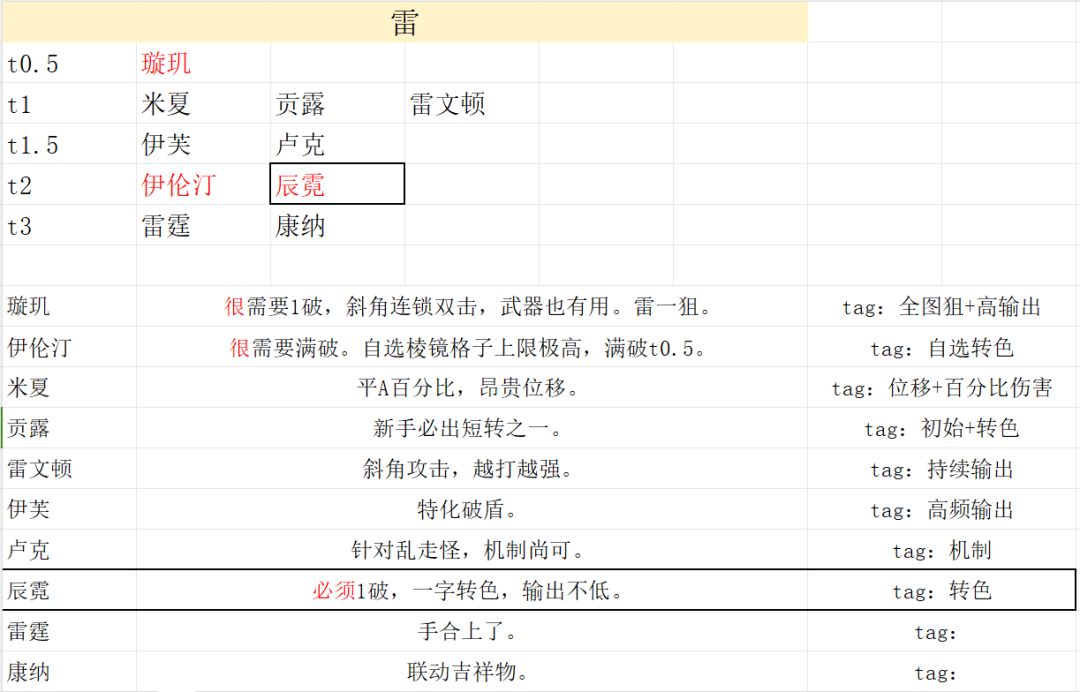Click the 康纳 name cell in description list
Image resolution: width=1080 pixels, height=692 pixels.
69,671
